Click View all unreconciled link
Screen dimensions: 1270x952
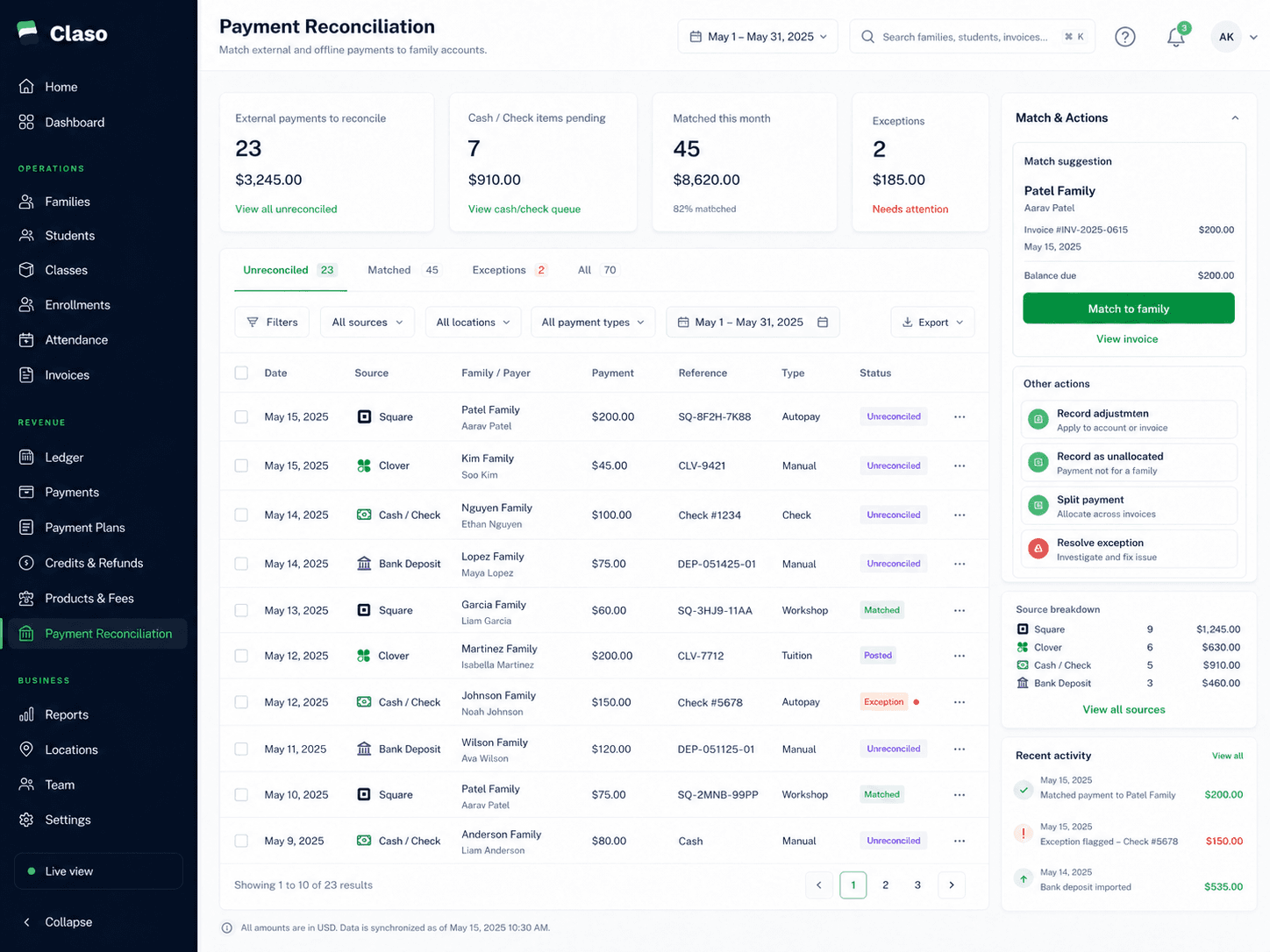286,210
